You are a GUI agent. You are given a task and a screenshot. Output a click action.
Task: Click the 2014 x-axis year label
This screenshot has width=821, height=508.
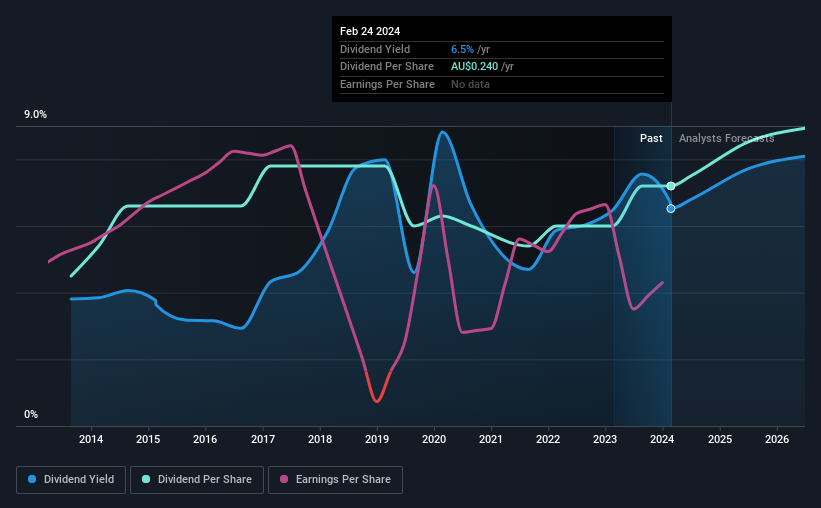91,439
